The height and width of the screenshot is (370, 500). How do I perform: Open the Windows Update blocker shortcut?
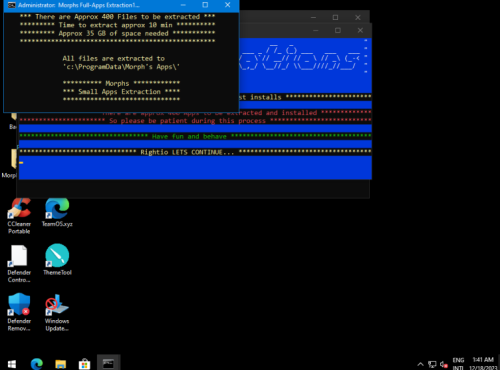coord(57,312)
